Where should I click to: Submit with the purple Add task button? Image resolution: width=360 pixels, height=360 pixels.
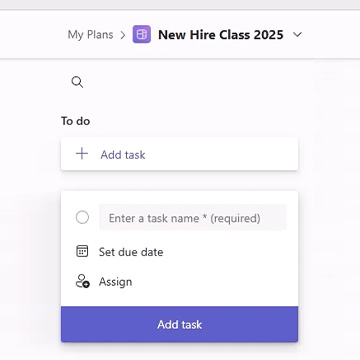179,324
